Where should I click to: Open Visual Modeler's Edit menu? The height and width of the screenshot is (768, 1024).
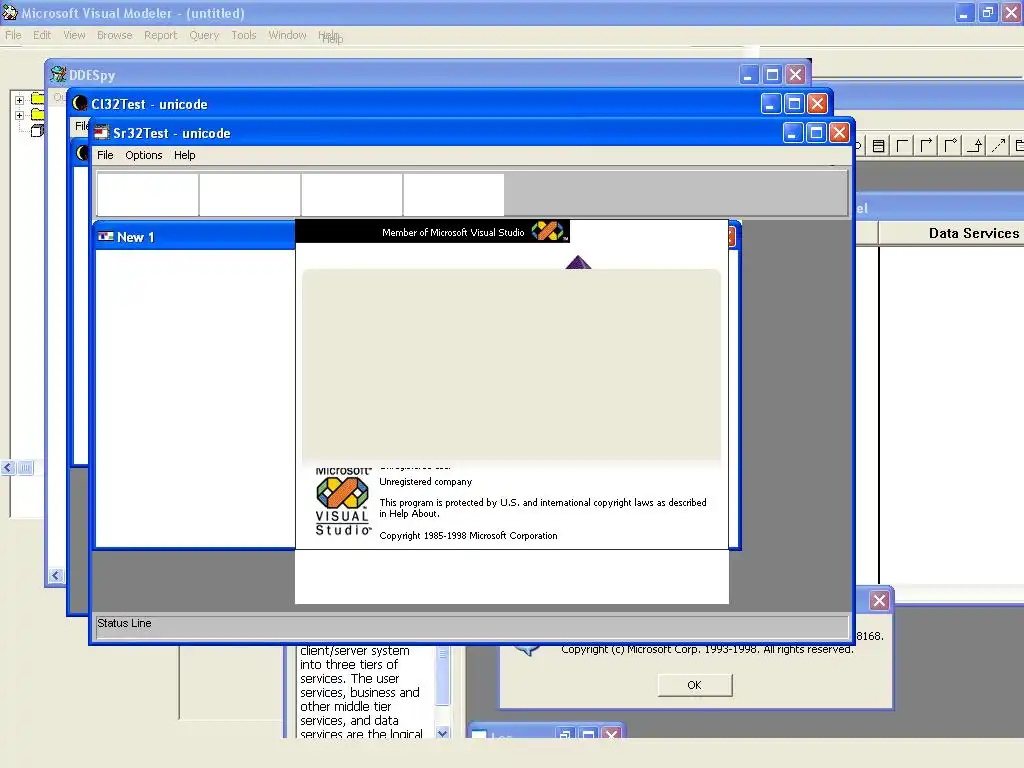click(x=42, y=35)
